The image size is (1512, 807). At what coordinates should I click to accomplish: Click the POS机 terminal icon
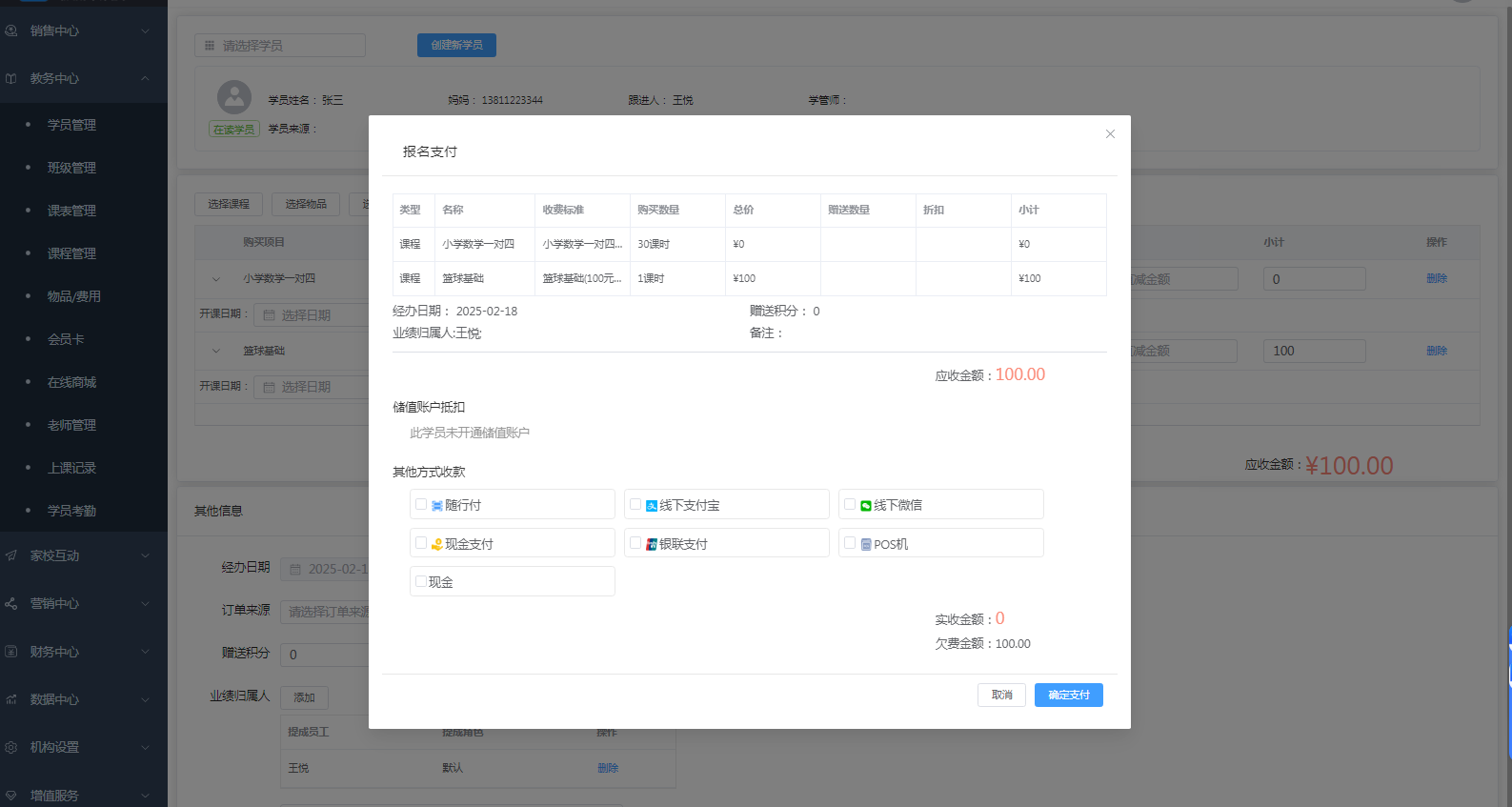[866, 544]
